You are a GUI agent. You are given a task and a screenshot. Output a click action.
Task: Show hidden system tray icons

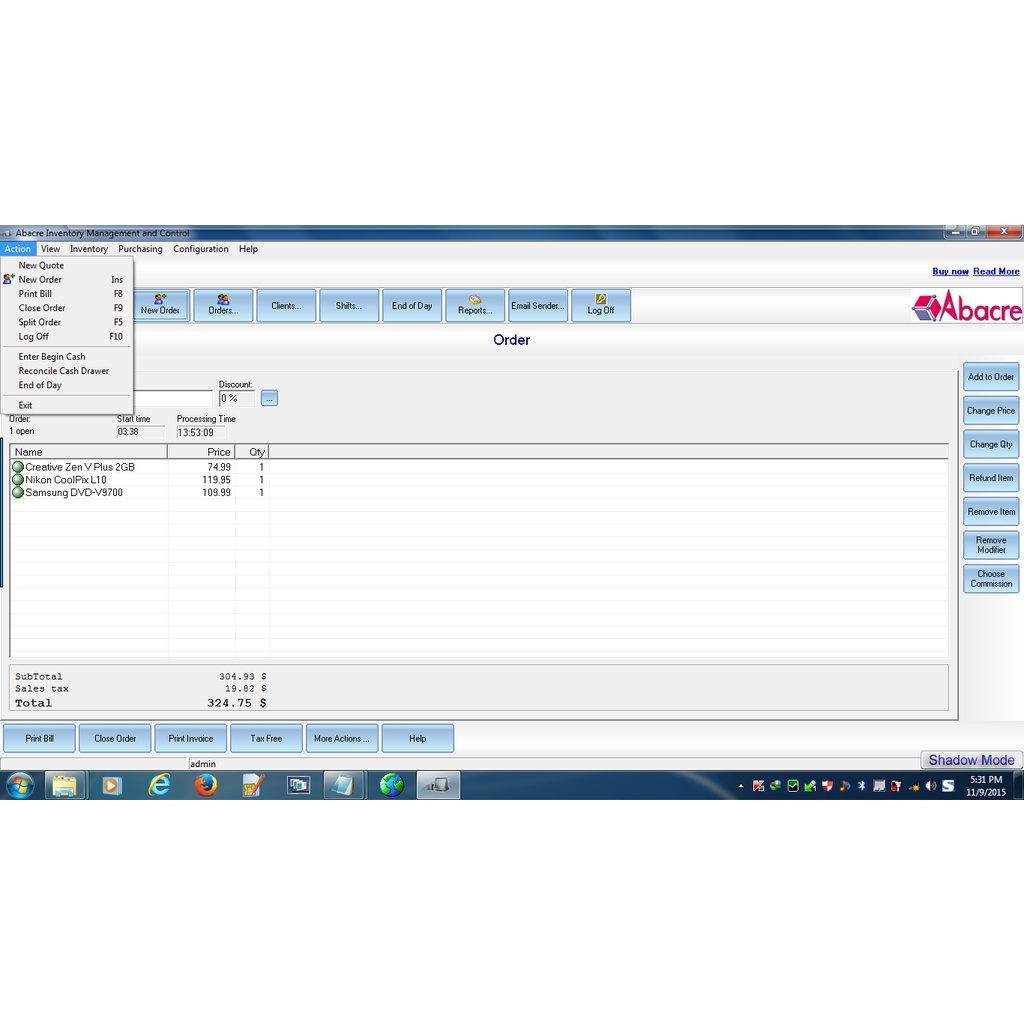coord(741,786)
